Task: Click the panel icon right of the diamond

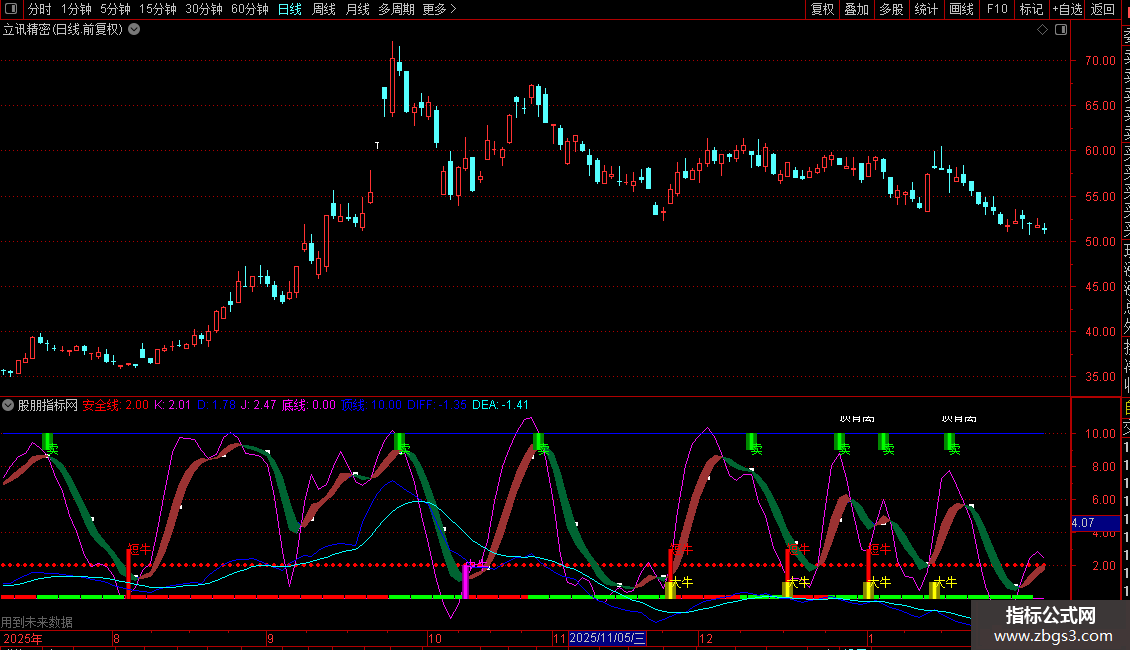Action: [x=1059, y=30]
